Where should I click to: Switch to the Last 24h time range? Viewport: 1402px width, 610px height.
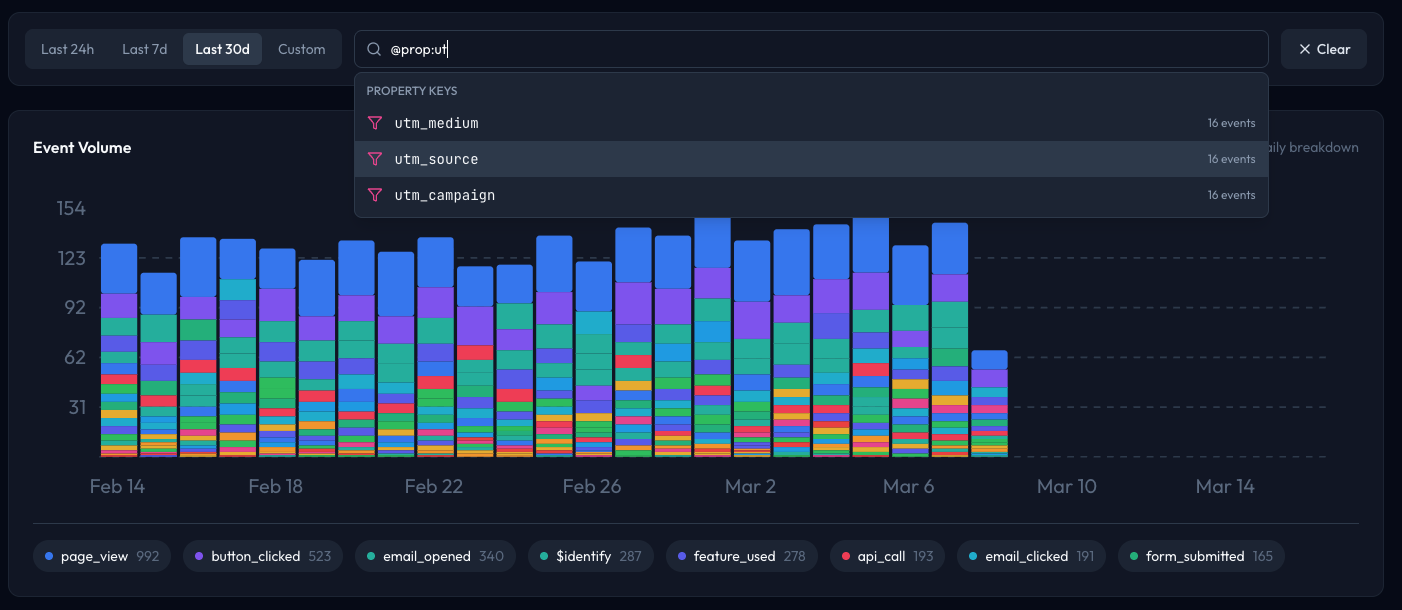66,48
